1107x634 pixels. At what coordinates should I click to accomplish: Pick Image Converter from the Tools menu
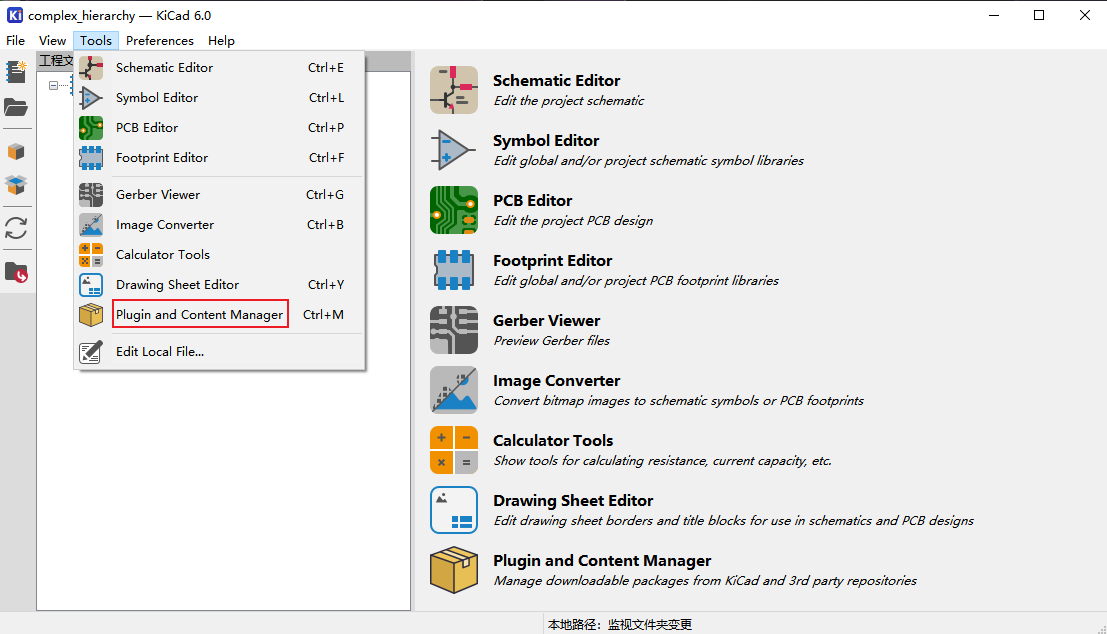[165, 225]
